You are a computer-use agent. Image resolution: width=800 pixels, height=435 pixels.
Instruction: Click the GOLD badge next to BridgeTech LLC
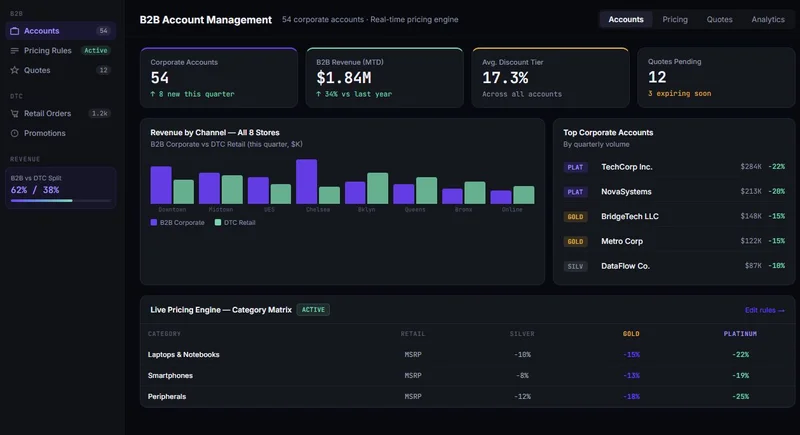pos(575,217)
